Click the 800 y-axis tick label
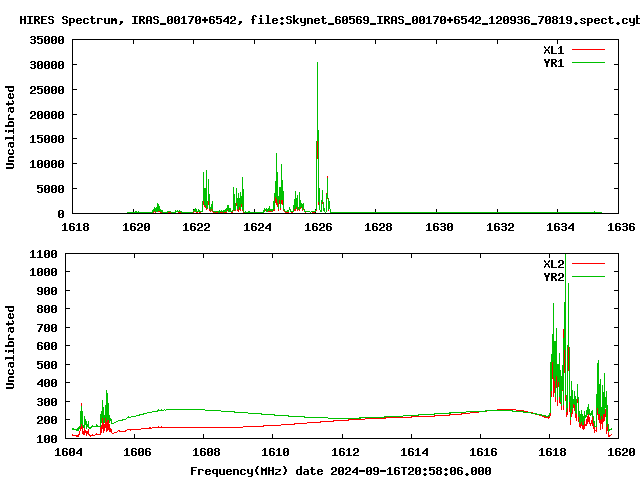 click(47, 309)
